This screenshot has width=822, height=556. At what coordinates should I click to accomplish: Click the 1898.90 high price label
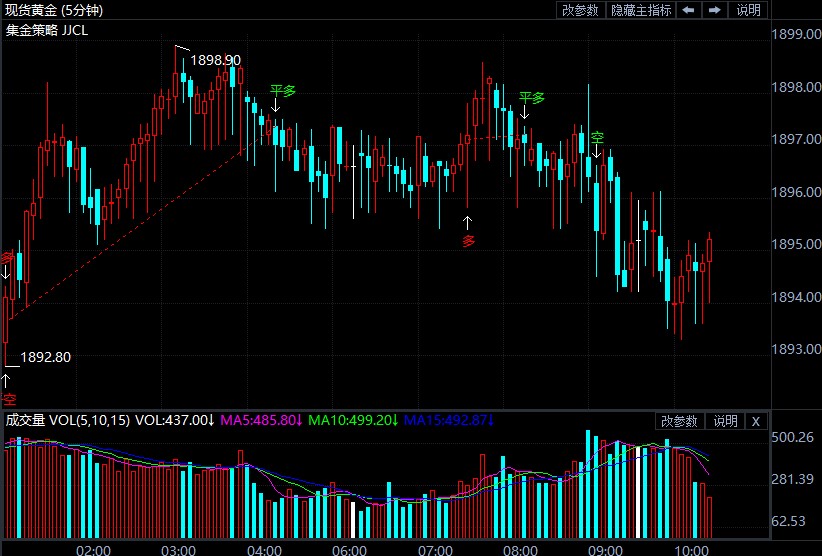tap(215, 60)
